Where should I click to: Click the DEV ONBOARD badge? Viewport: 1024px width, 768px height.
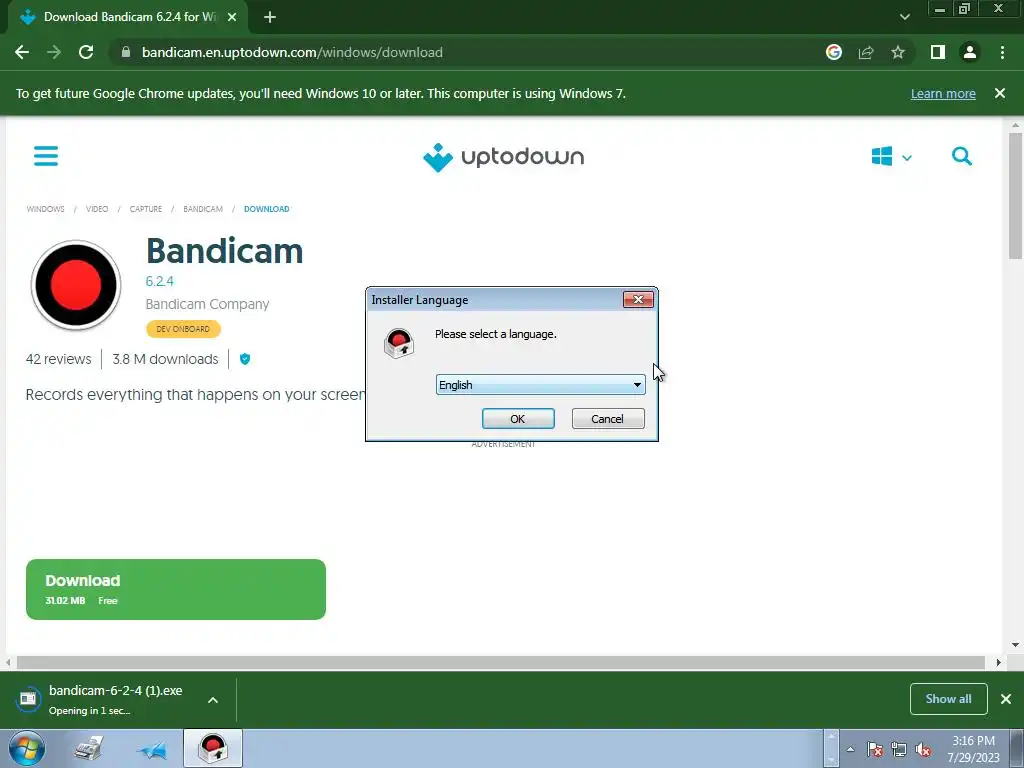[x=184, y=329]
